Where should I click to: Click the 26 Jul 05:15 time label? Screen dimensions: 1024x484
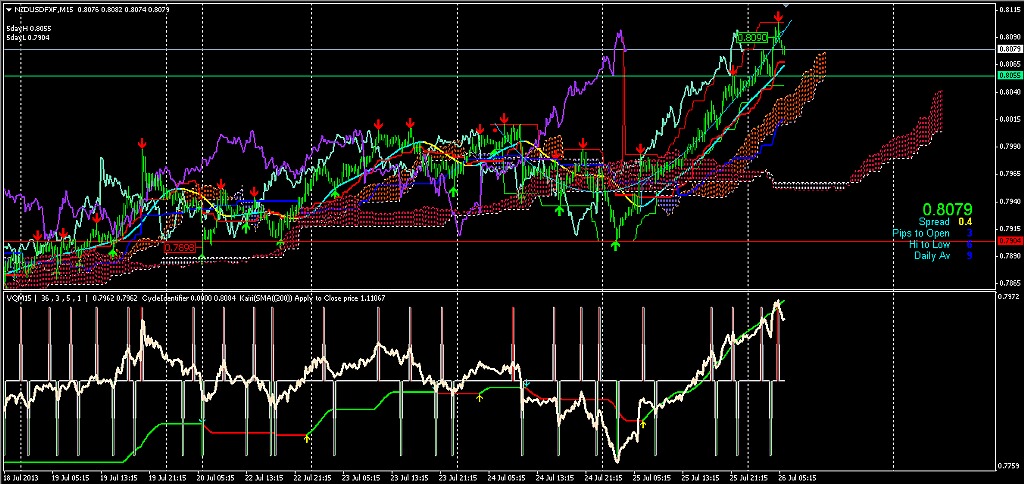point(795,477)
